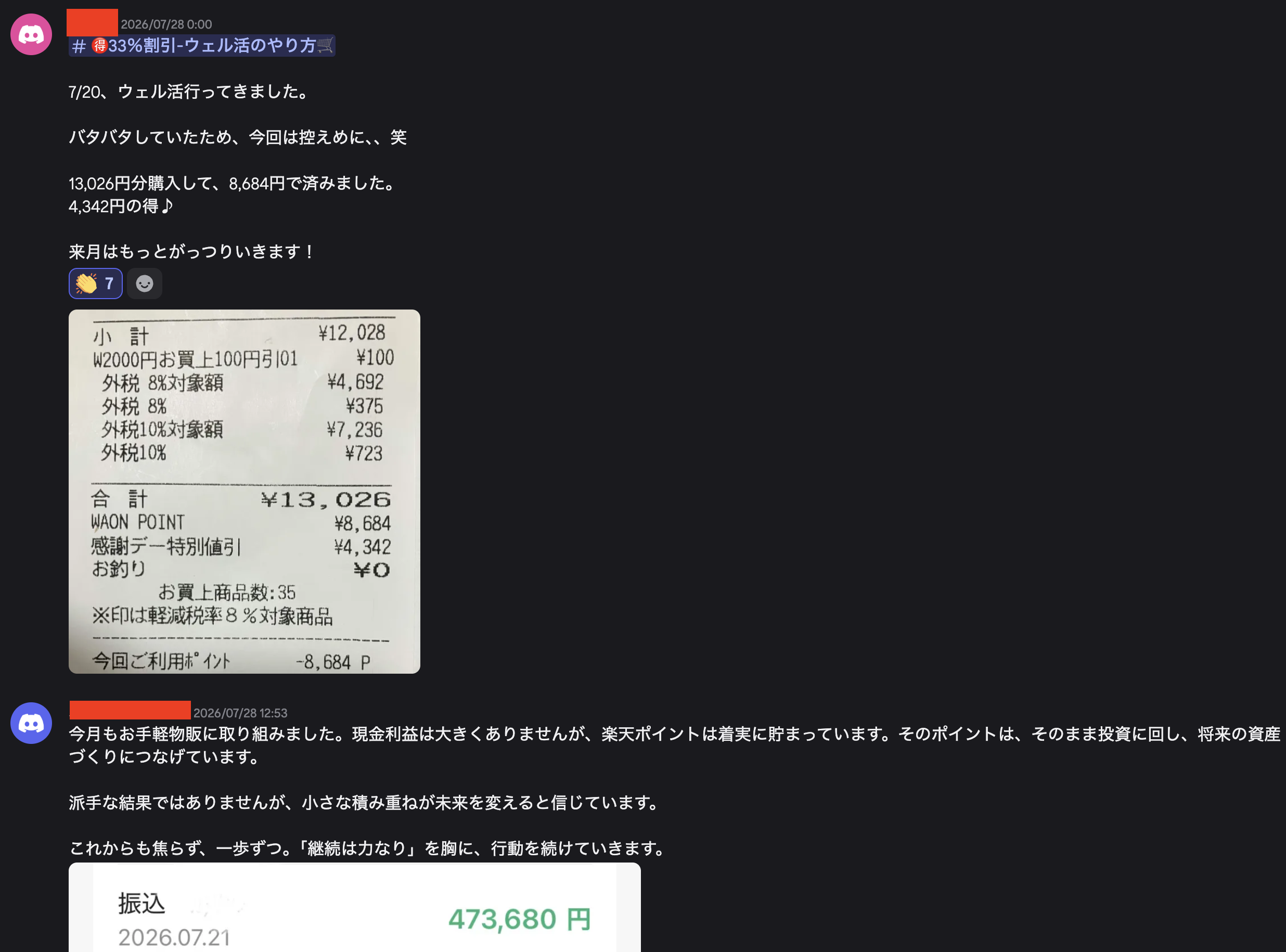The height and width of the screenshot is (952, 1286).
Task: Click the timestamp 2026/07/28 12:53
Action: [240, 713]
